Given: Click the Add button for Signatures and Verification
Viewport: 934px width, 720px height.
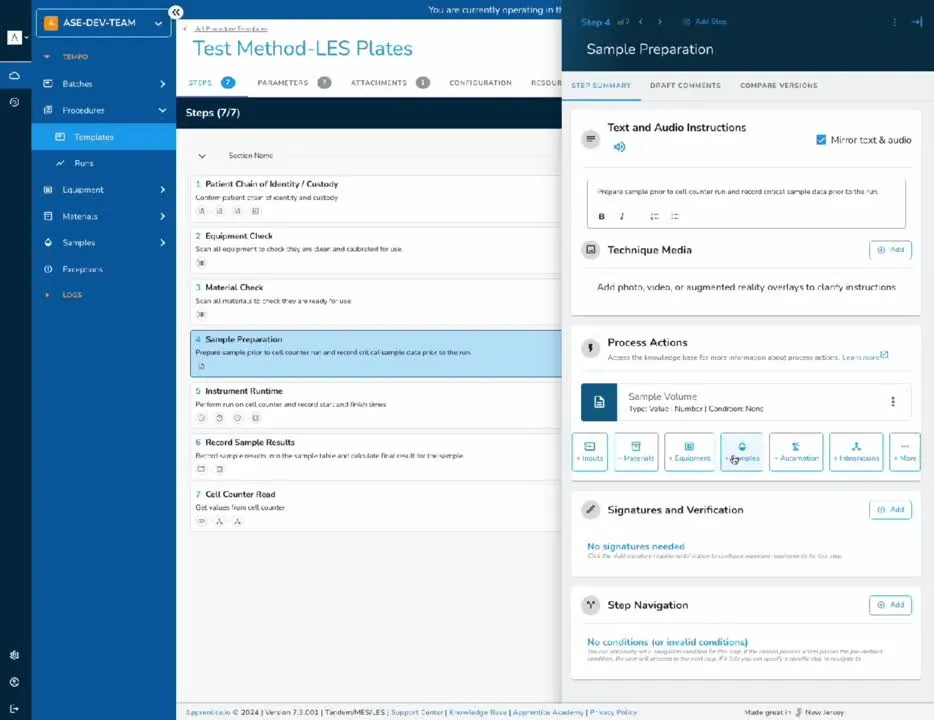Looking at the screenshot, I should [890, 510].
